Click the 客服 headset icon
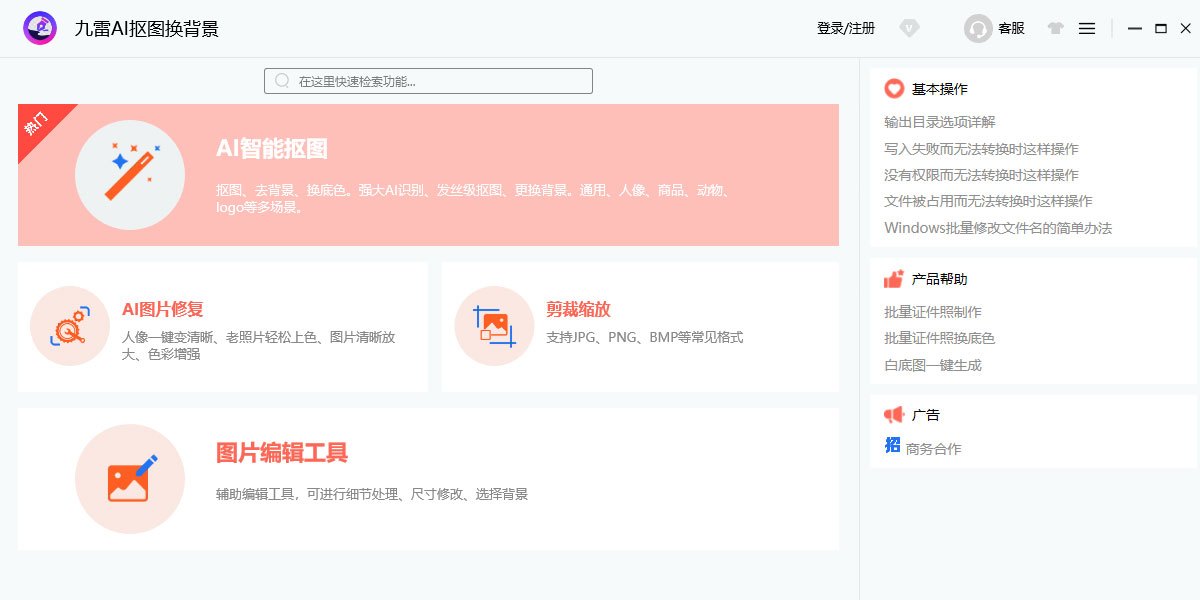 coord(977,29)
